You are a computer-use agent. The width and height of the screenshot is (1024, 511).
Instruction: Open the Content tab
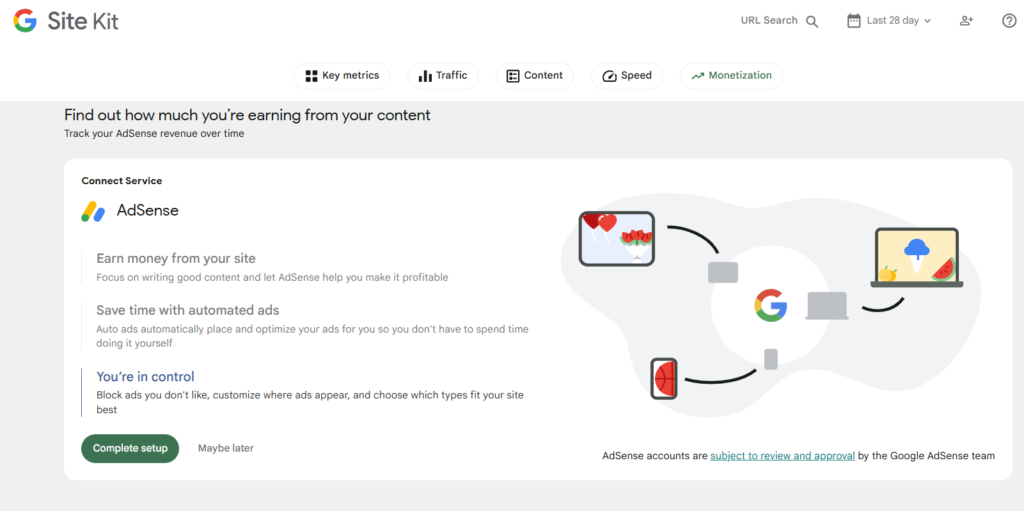[x=534, y=76]
